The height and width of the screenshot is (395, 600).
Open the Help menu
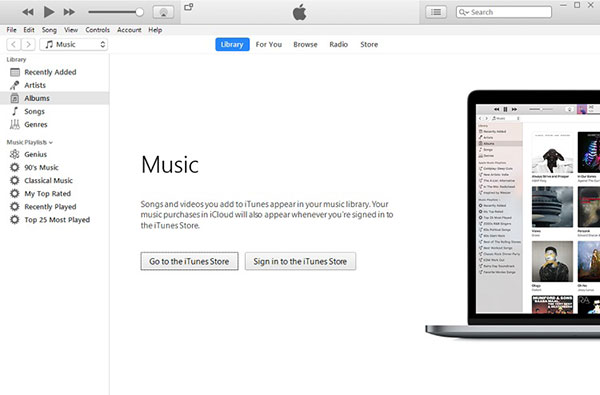[x=155, y=30]
